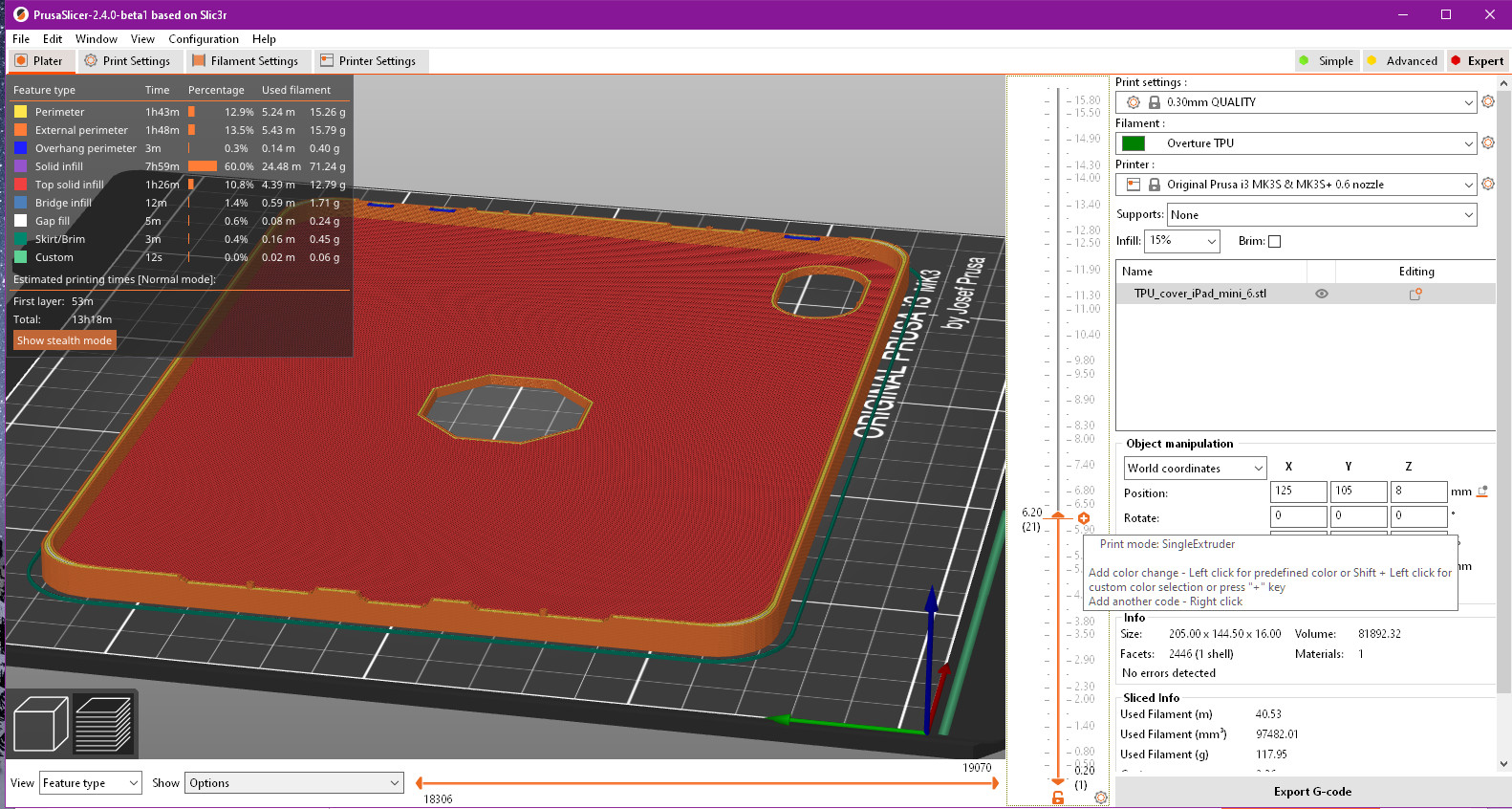This screenshot has height=809, width=1512.
Task: Open the Configuration menu
Action: point(204,39)
